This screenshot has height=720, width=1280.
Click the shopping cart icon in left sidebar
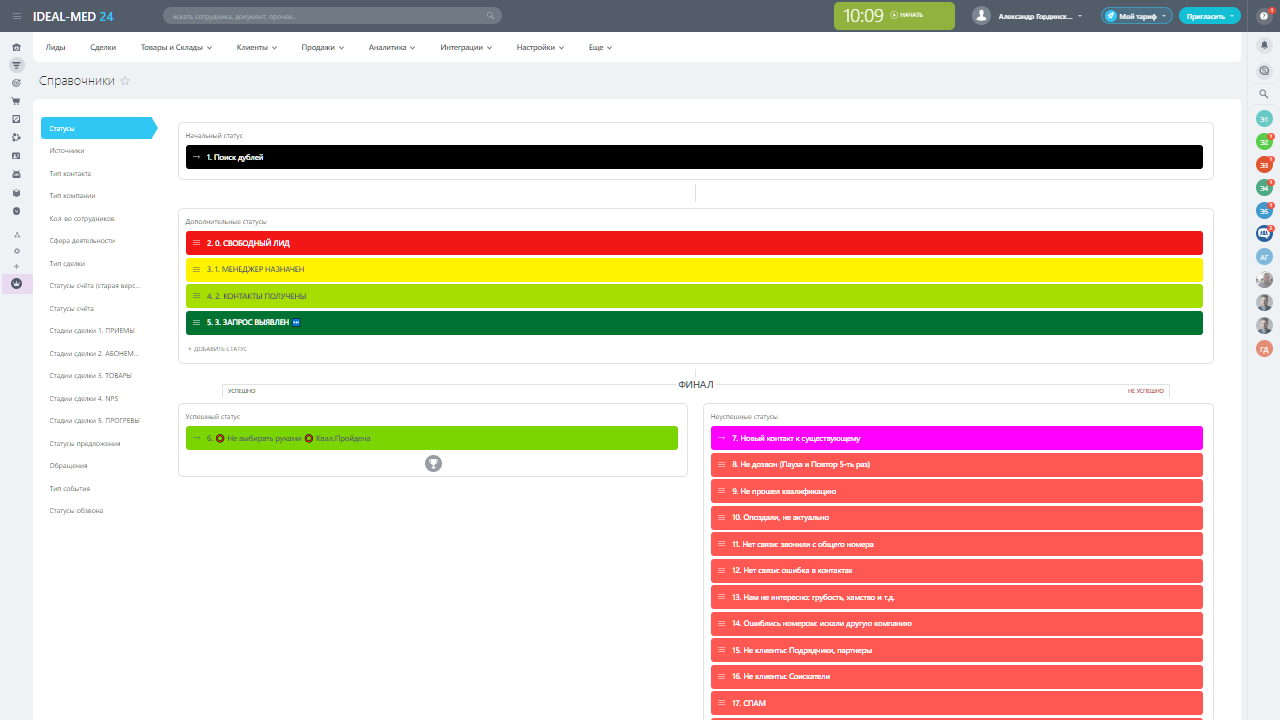[x=16, y=101]
